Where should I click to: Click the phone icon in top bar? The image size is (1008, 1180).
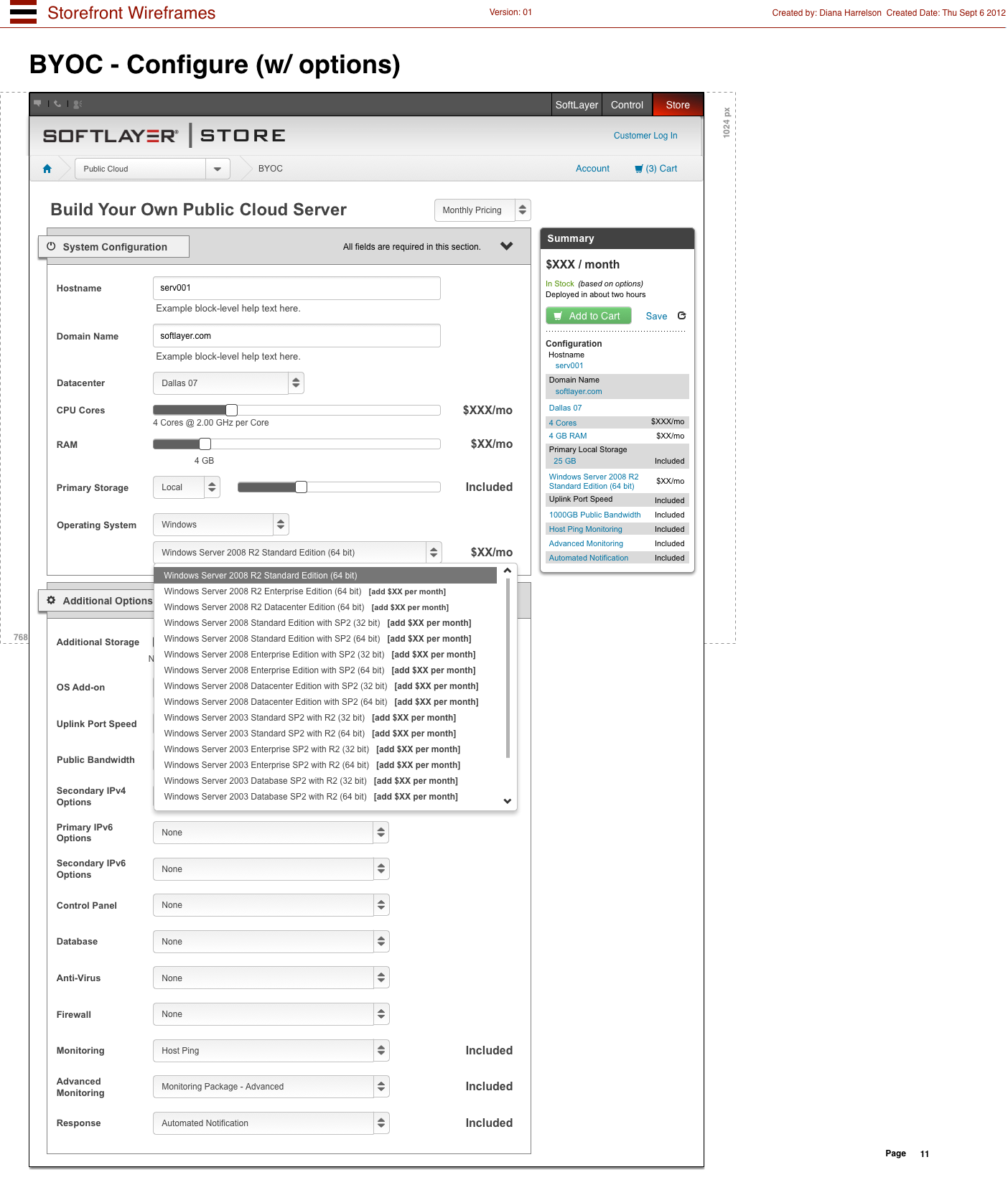57,103
